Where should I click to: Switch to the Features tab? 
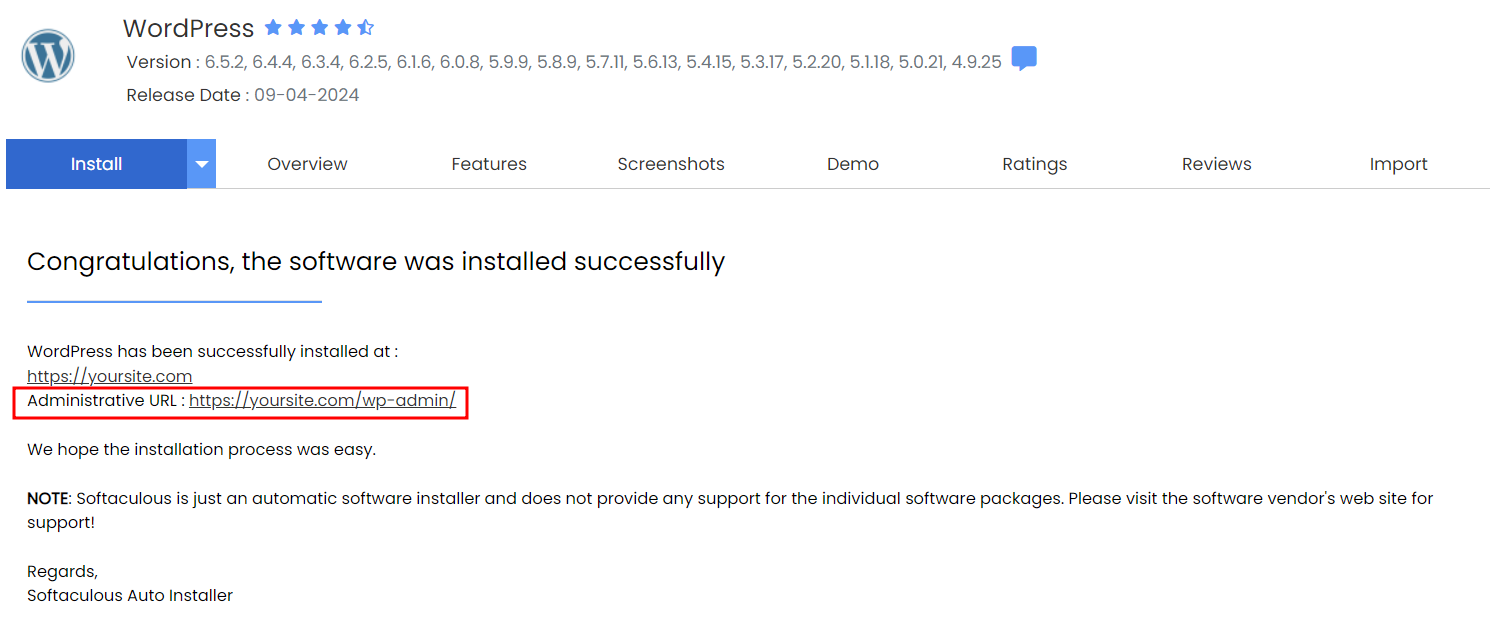coord(489,164)
